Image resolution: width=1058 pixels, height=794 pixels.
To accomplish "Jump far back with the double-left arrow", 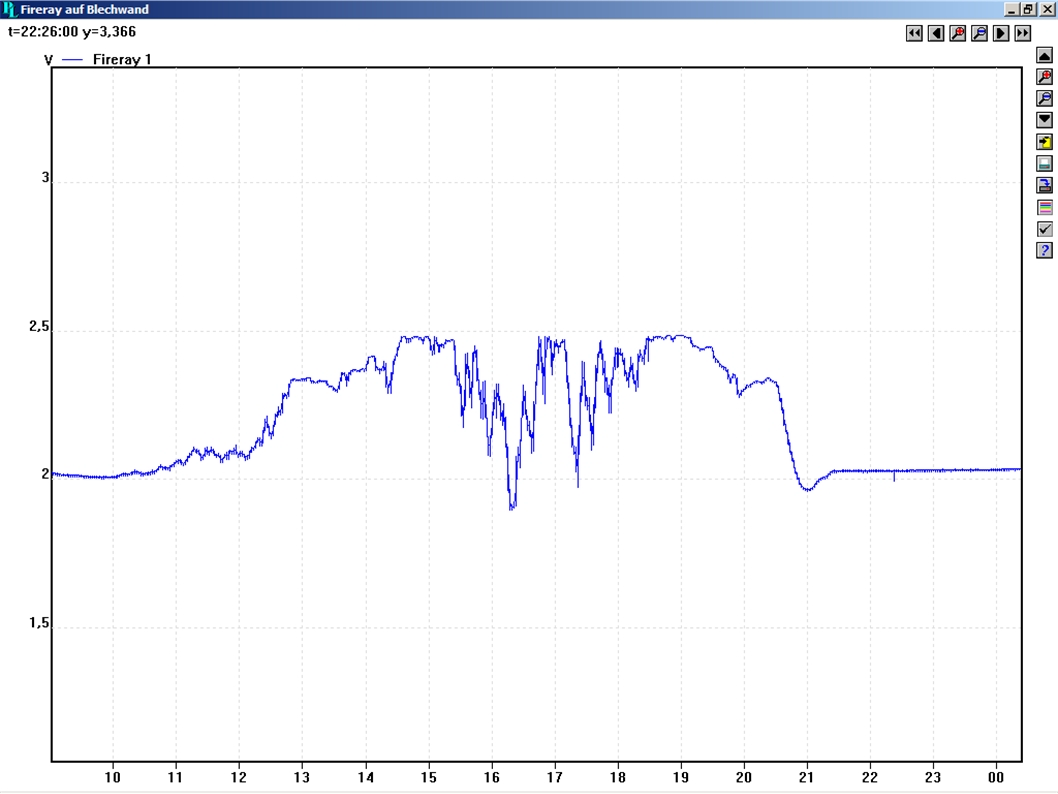I will [914, 34].
